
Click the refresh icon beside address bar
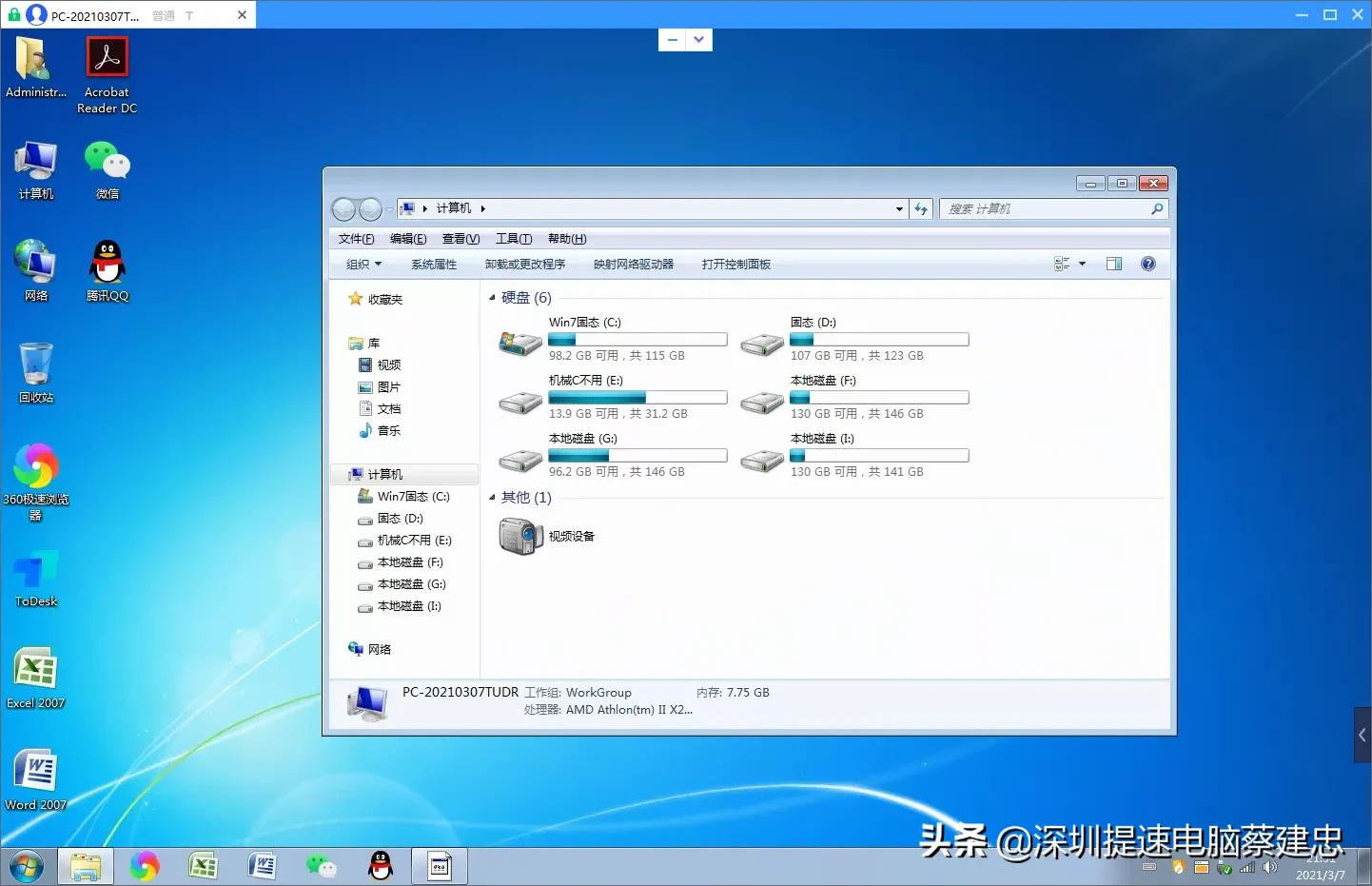pos(921,208)
